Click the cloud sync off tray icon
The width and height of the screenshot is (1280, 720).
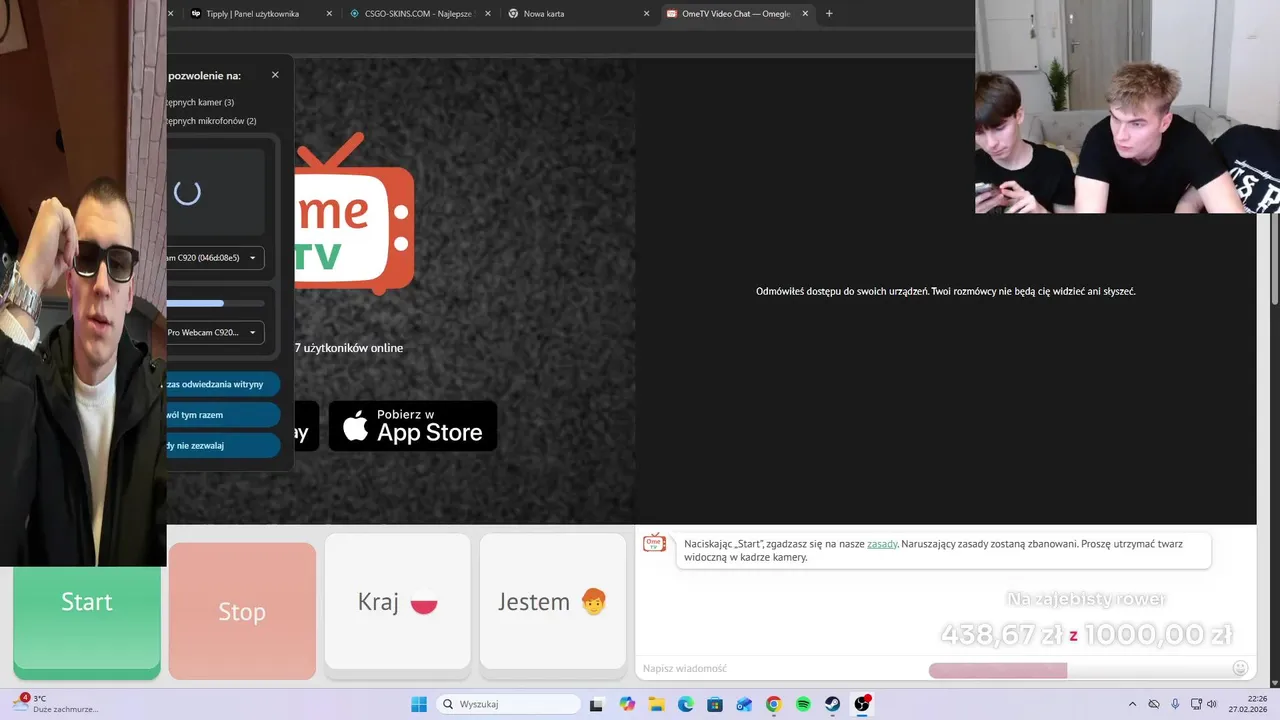pos(1154,704)
